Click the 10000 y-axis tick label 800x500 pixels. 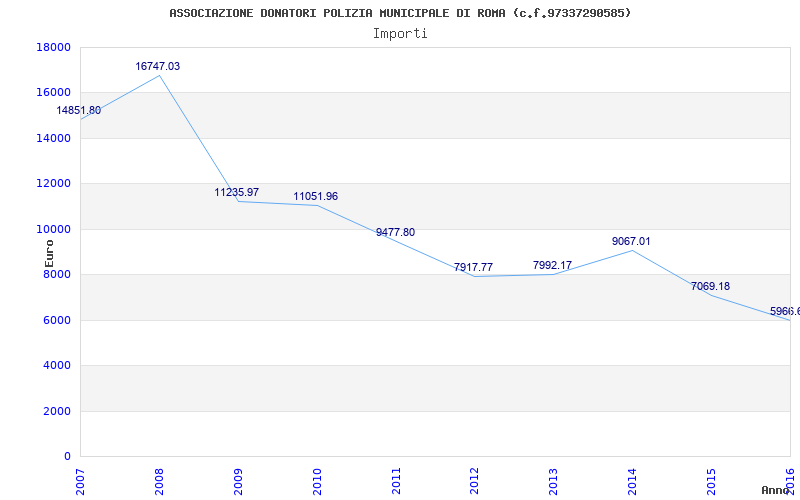(x=54, y=229)
